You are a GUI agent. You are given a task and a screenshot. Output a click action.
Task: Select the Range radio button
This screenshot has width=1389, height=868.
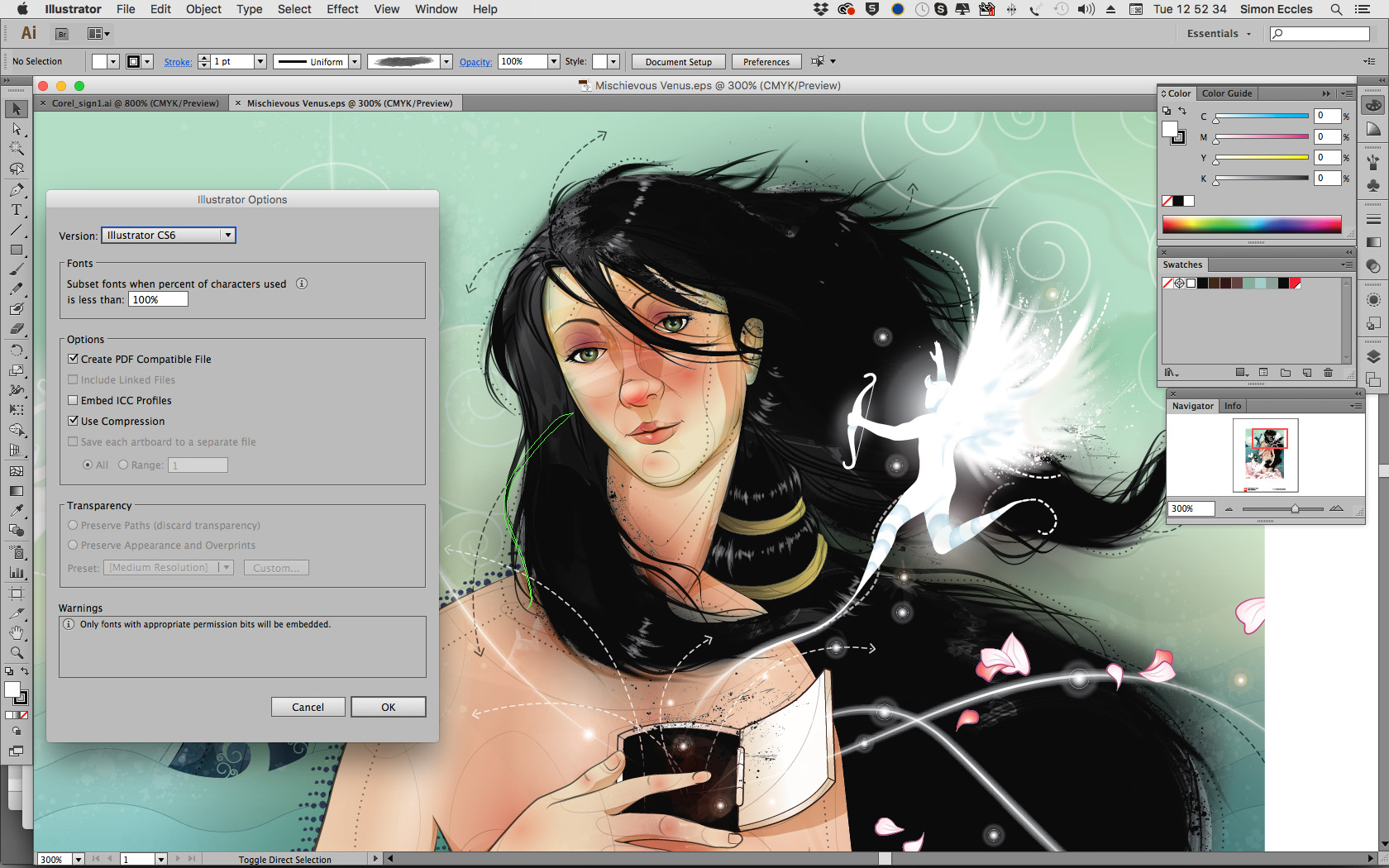point(123,465)
